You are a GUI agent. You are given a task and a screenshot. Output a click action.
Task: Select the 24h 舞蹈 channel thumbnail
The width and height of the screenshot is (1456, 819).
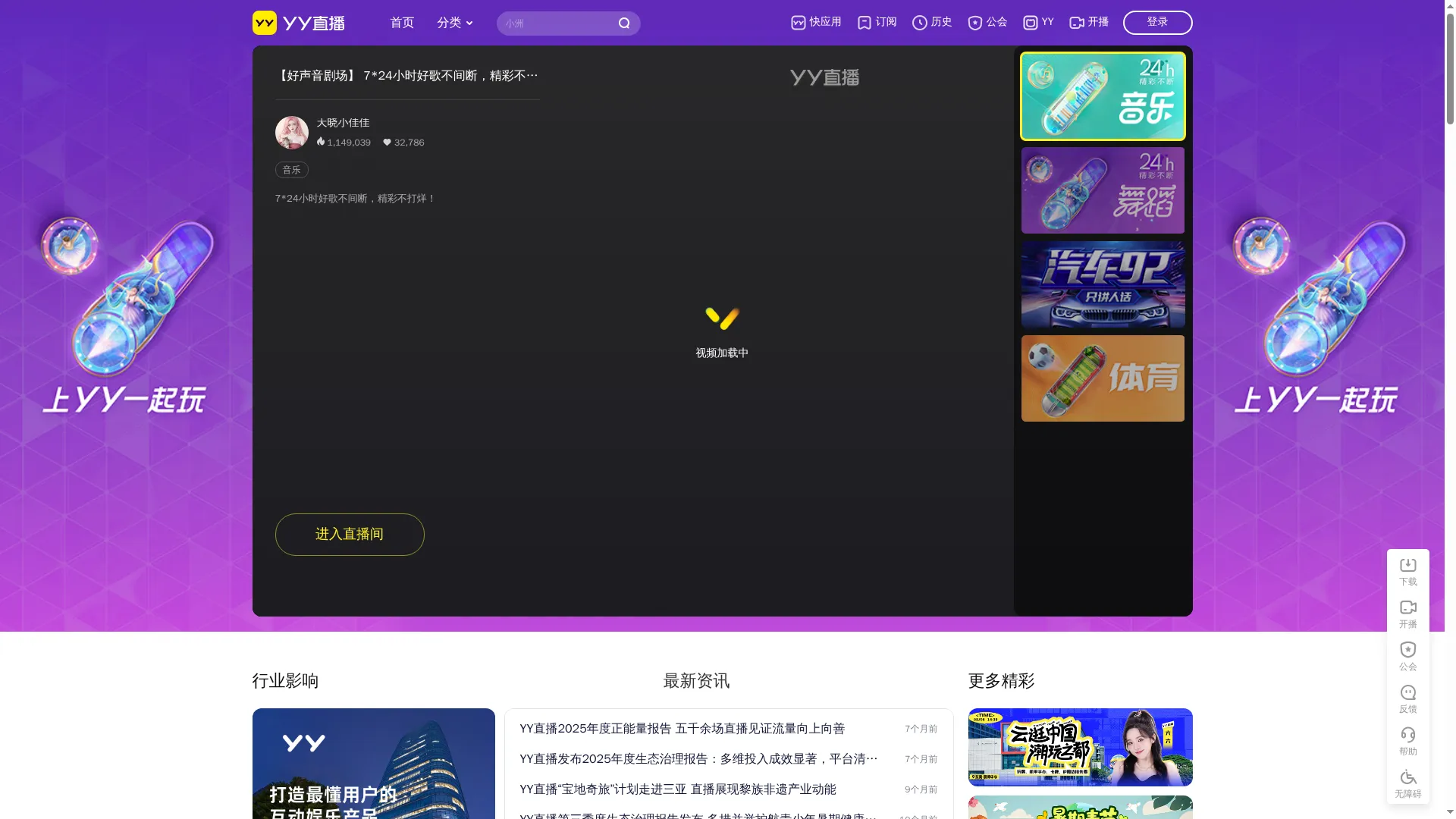pos(1103,190)
